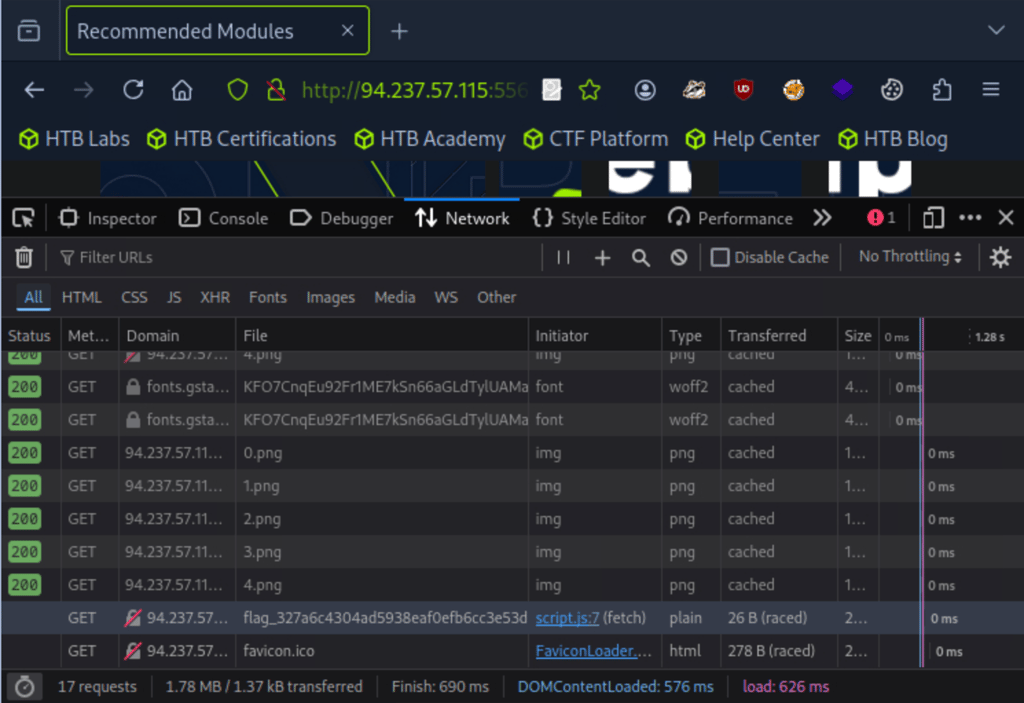
Task: Open CTF Platform bookmark
Action: [596, 139]
